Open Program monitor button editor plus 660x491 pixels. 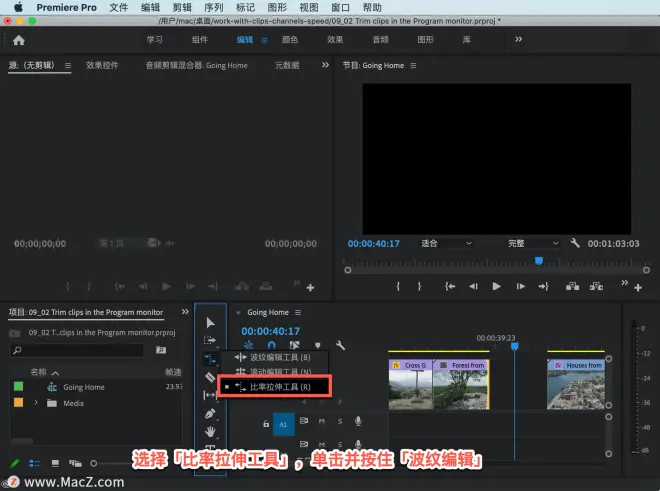[638, 288]
